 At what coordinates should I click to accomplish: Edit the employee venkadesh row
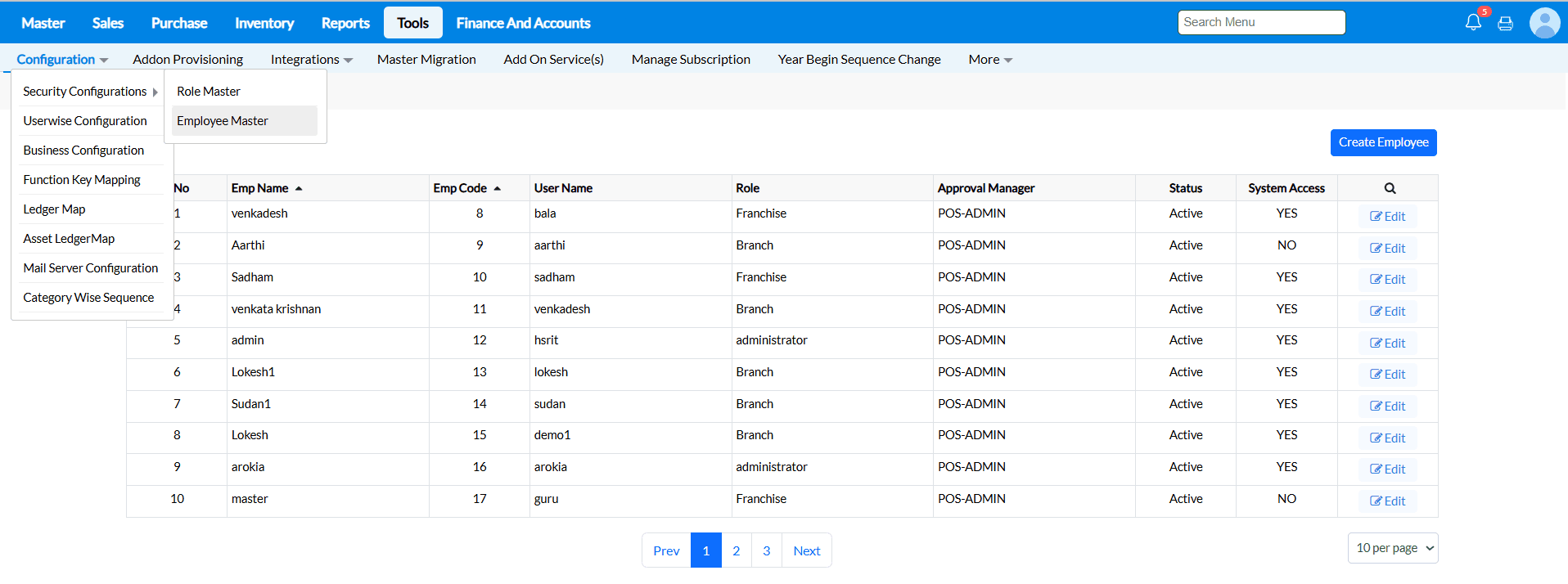click(1387, 217)
